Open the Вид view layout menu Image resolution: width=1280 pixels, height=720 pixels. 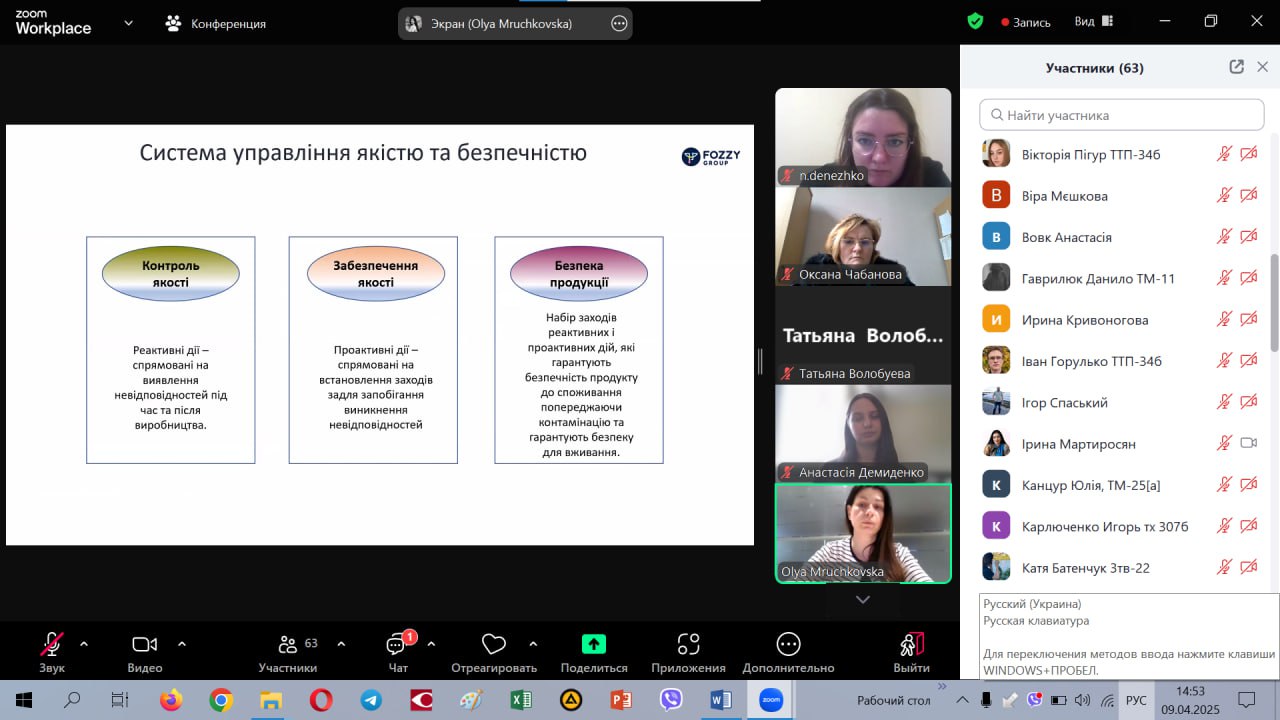coord(1095,22)
